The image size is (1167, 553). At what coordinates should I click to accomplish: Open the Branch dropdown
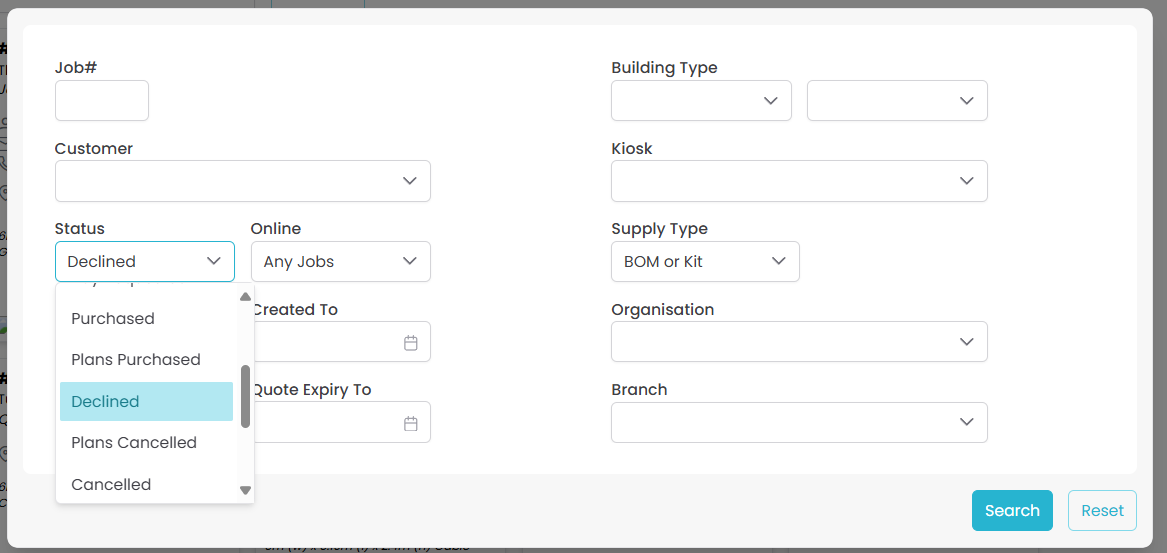click(x=799, y=422)
